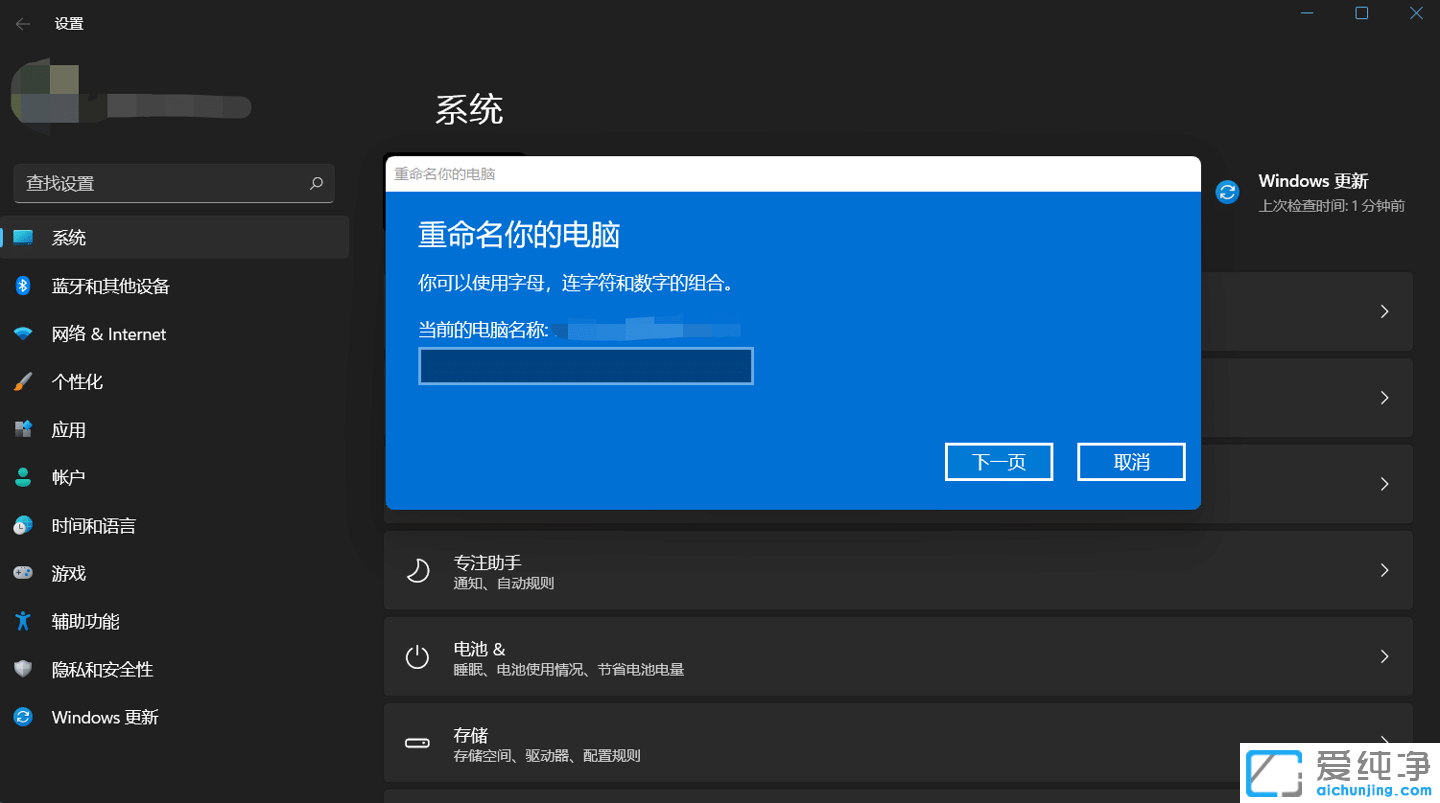Open 隐私和安全性 shield icon
Image resolution: width=1440 pixels, height=803 pixels.
point(22,669)
